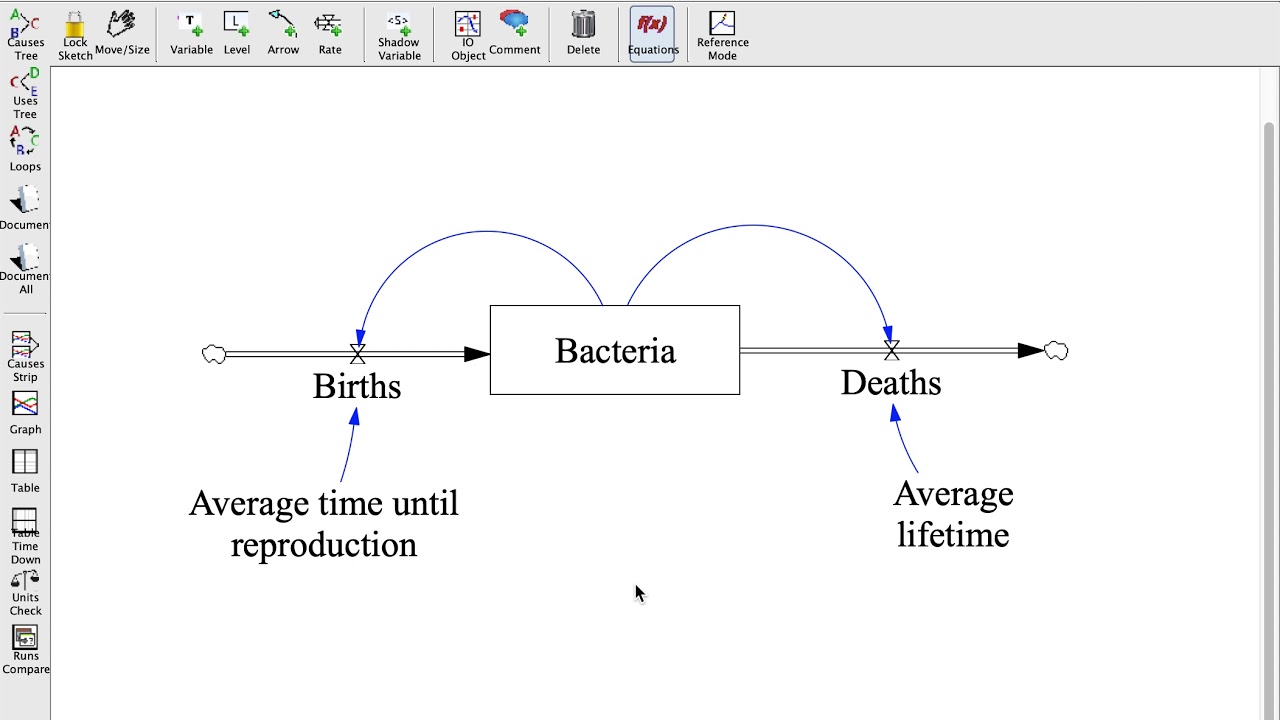Image resolution: width=1280 pixels, height=720 pixels.
Task: Select the Bacteria stock box
Action: (615, 350)
